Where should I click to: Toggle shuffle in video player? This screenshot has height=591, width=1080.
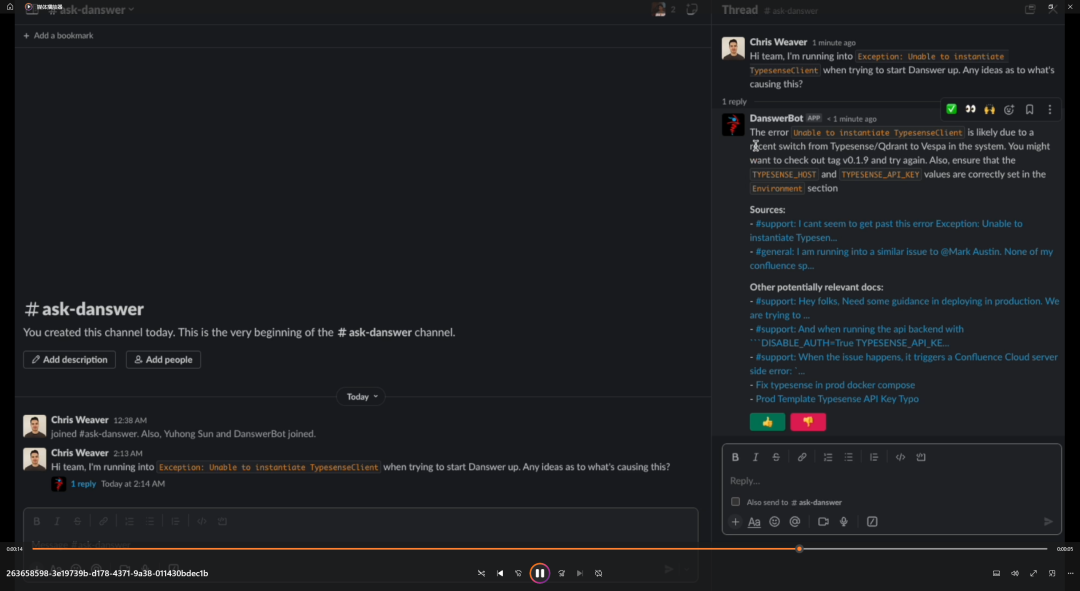click(x=481, y=573)
